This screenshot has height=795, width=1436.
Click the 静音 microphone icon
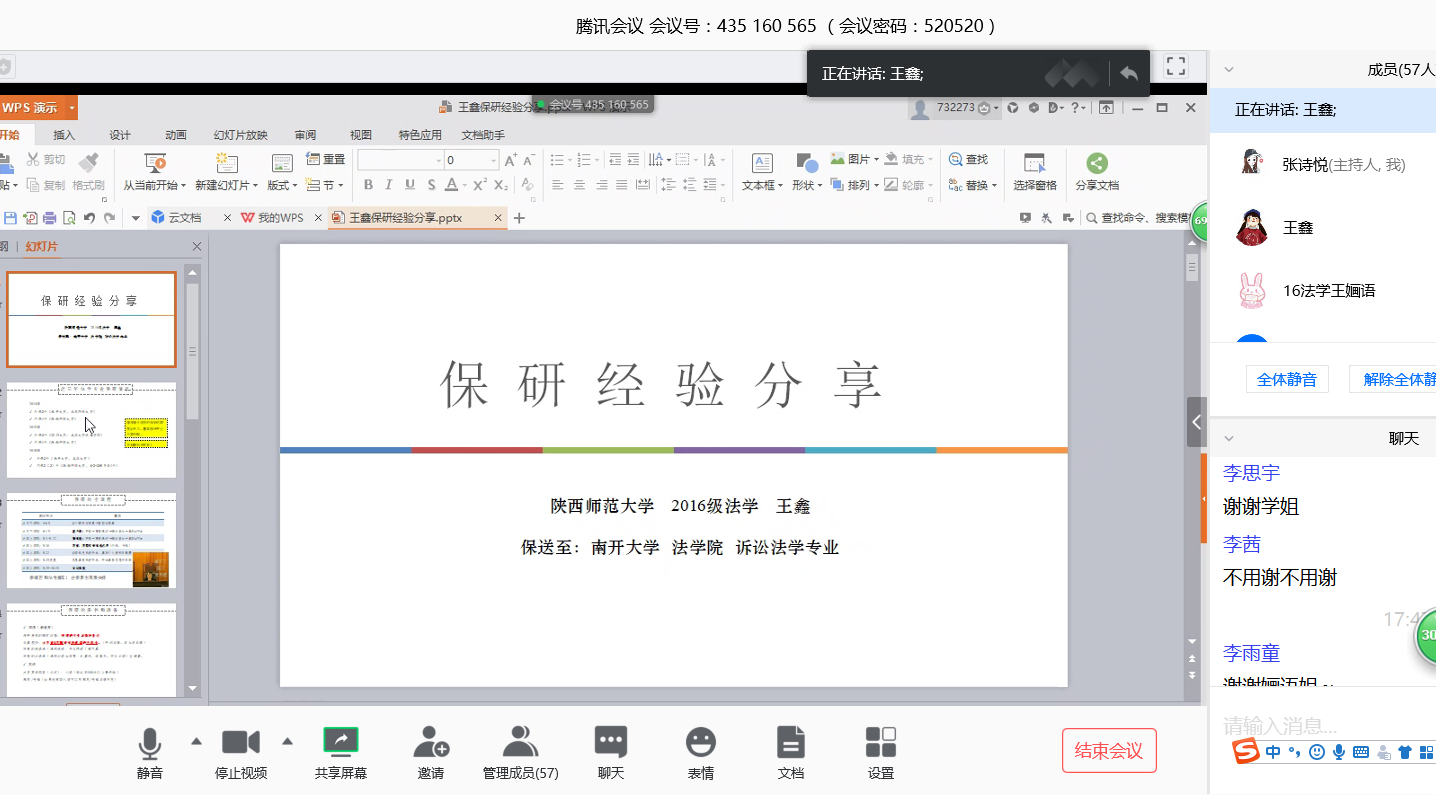tap(150, 743)
